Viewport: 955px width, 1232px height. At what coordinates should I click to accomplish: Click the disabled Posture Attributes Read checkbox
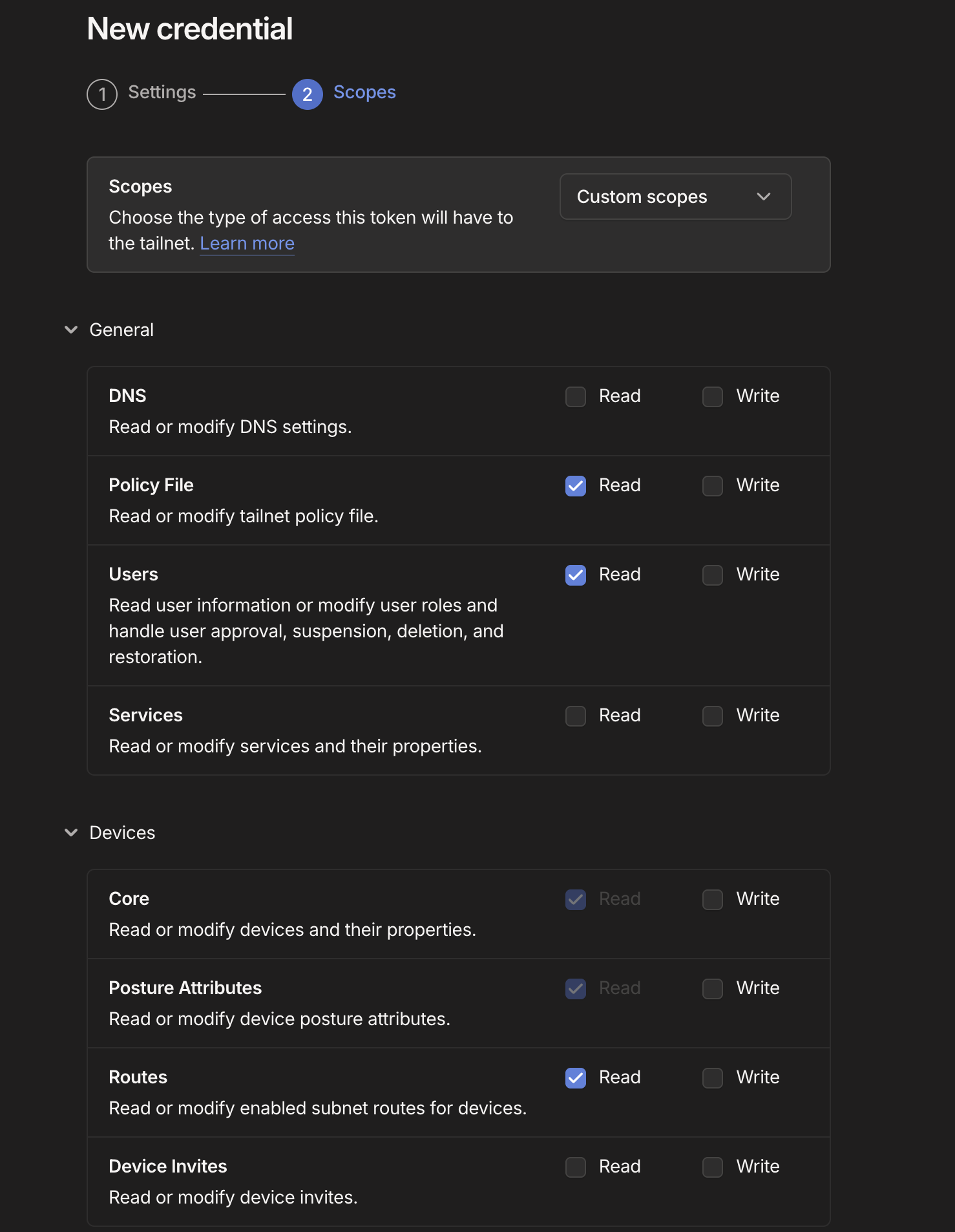click(x=576, y=989)
